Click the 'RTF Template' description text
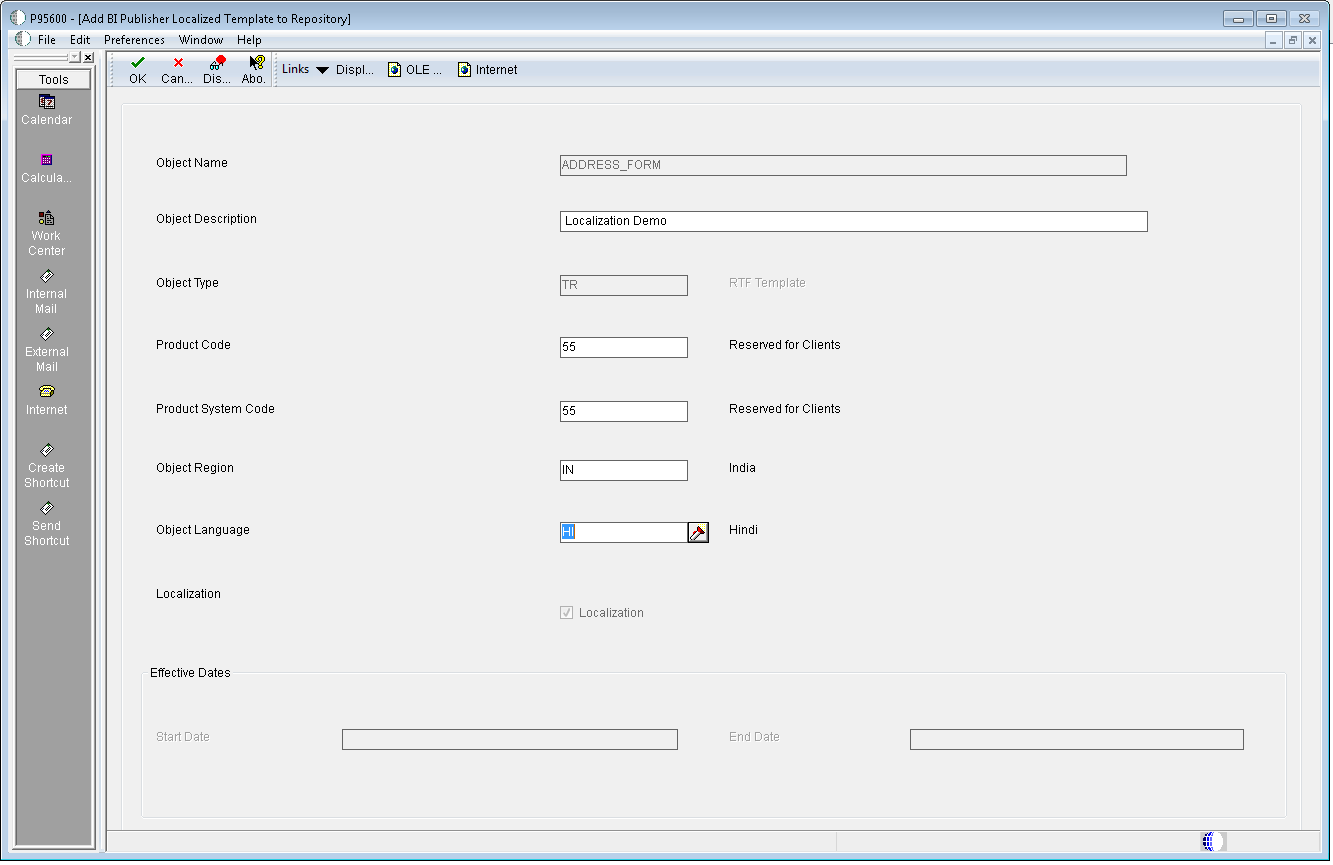This screenshot has width=1333, height=865. click(767, 283)
